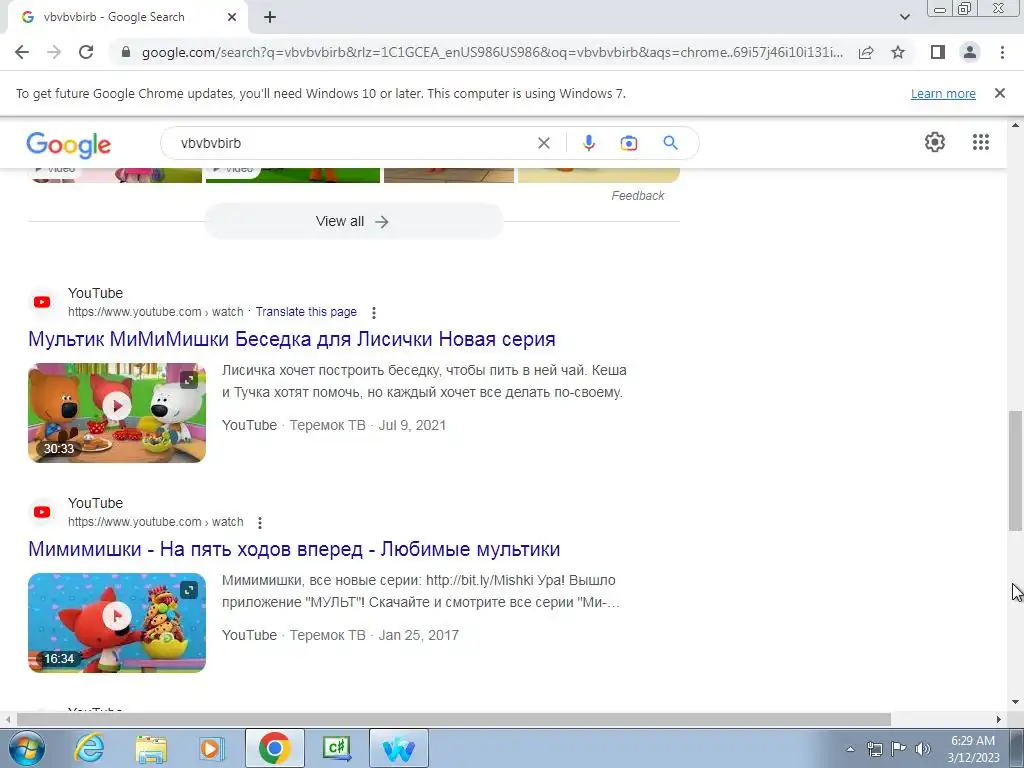Submit search with the magnifier icon
The height and width of the screenshot is (768, 1024).
(x=670, y=143)
